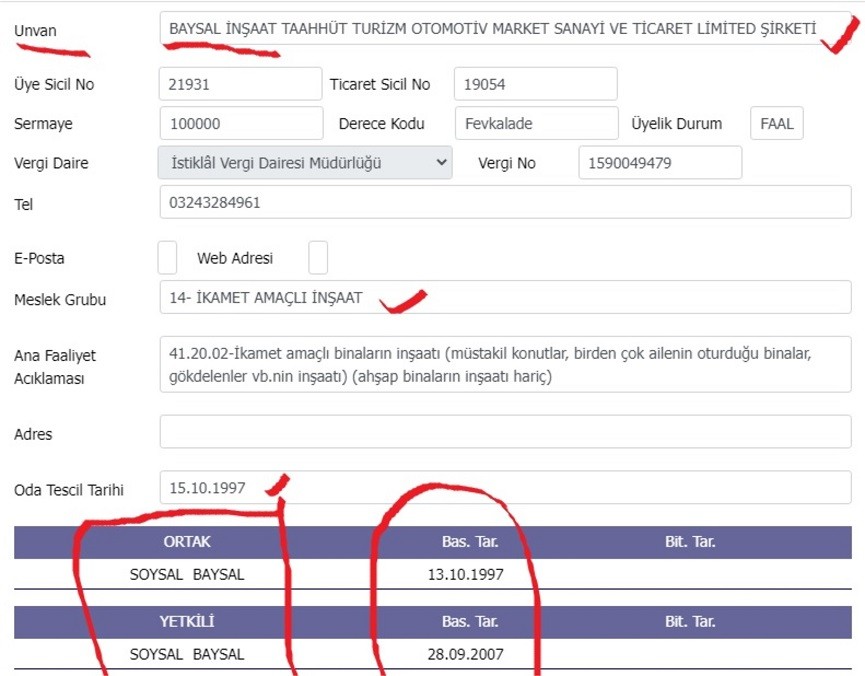This screenshot has height=676, width=865.
Task: Open the Vergi Daire dropdown
Action: tap(305, 162)
